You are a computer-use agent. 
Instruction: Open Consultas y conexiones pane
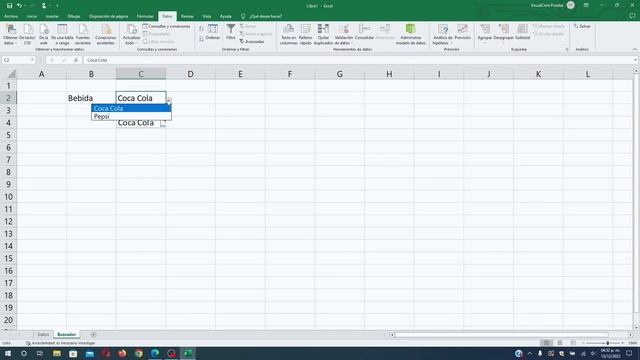click(166, 26)
